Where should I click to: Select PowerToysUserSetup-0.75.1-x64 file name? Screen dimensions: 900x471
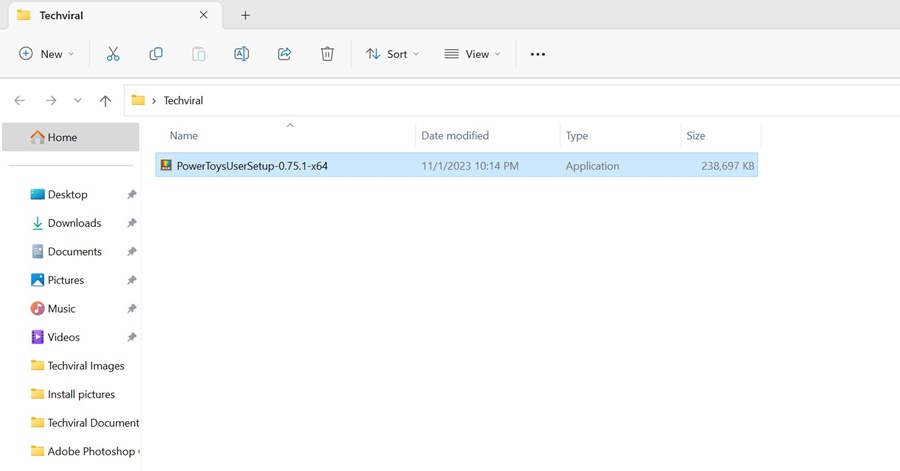252,166
